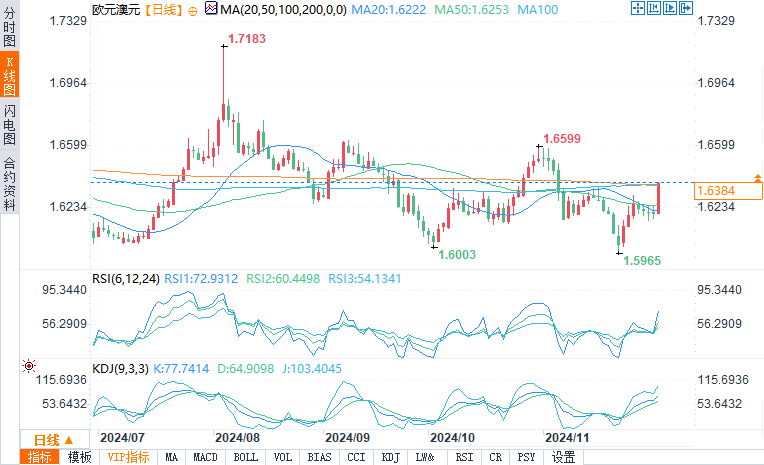Apply VOL indicator
This screenshot has width=764, height=465.
[283, 457]
